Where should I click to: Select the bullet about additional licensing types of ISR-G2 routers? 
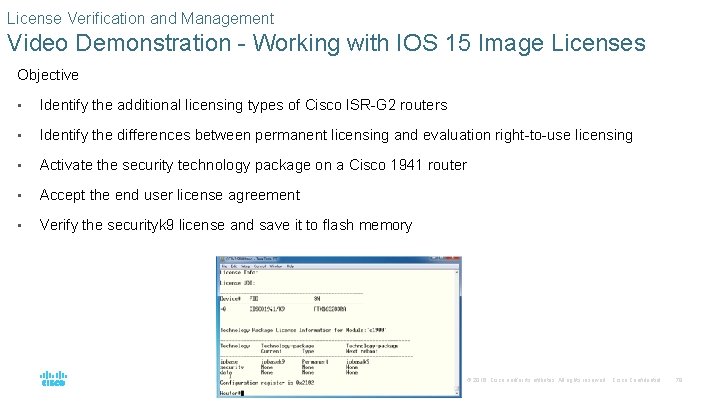243,105
